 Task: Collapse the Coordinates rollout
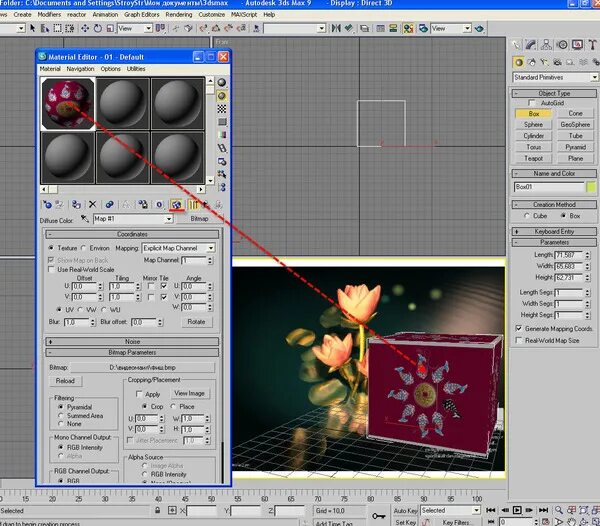tap(132, 234)
